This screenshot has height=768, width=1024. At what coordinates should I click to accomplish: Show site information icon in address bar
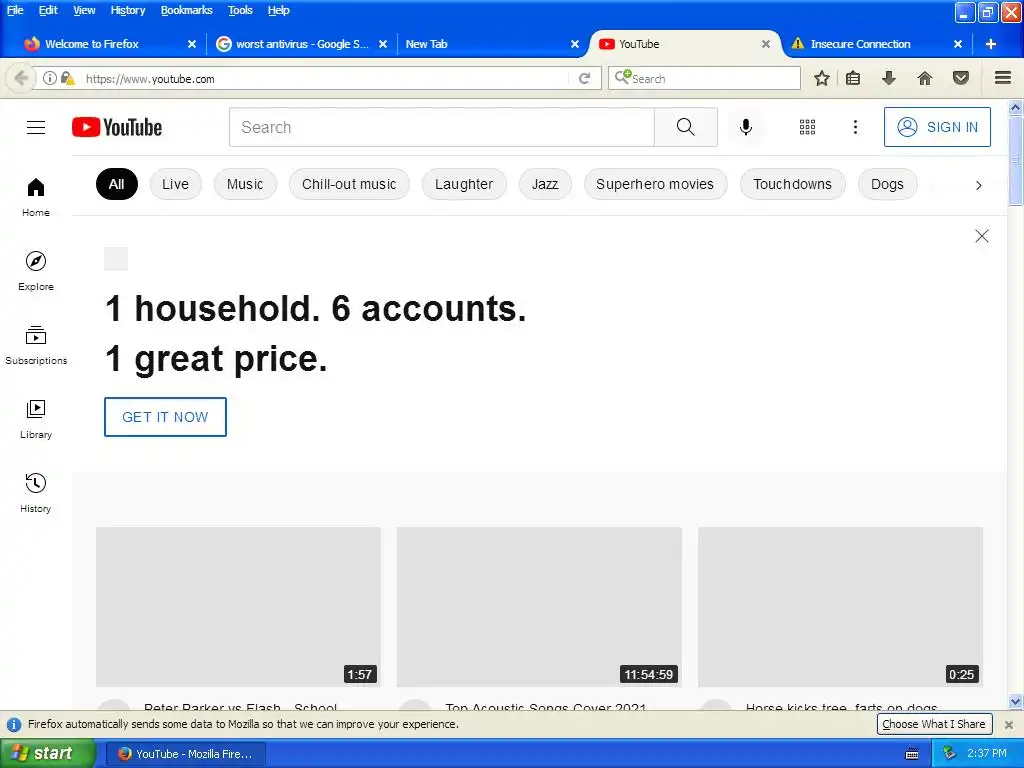click(49, 78)
